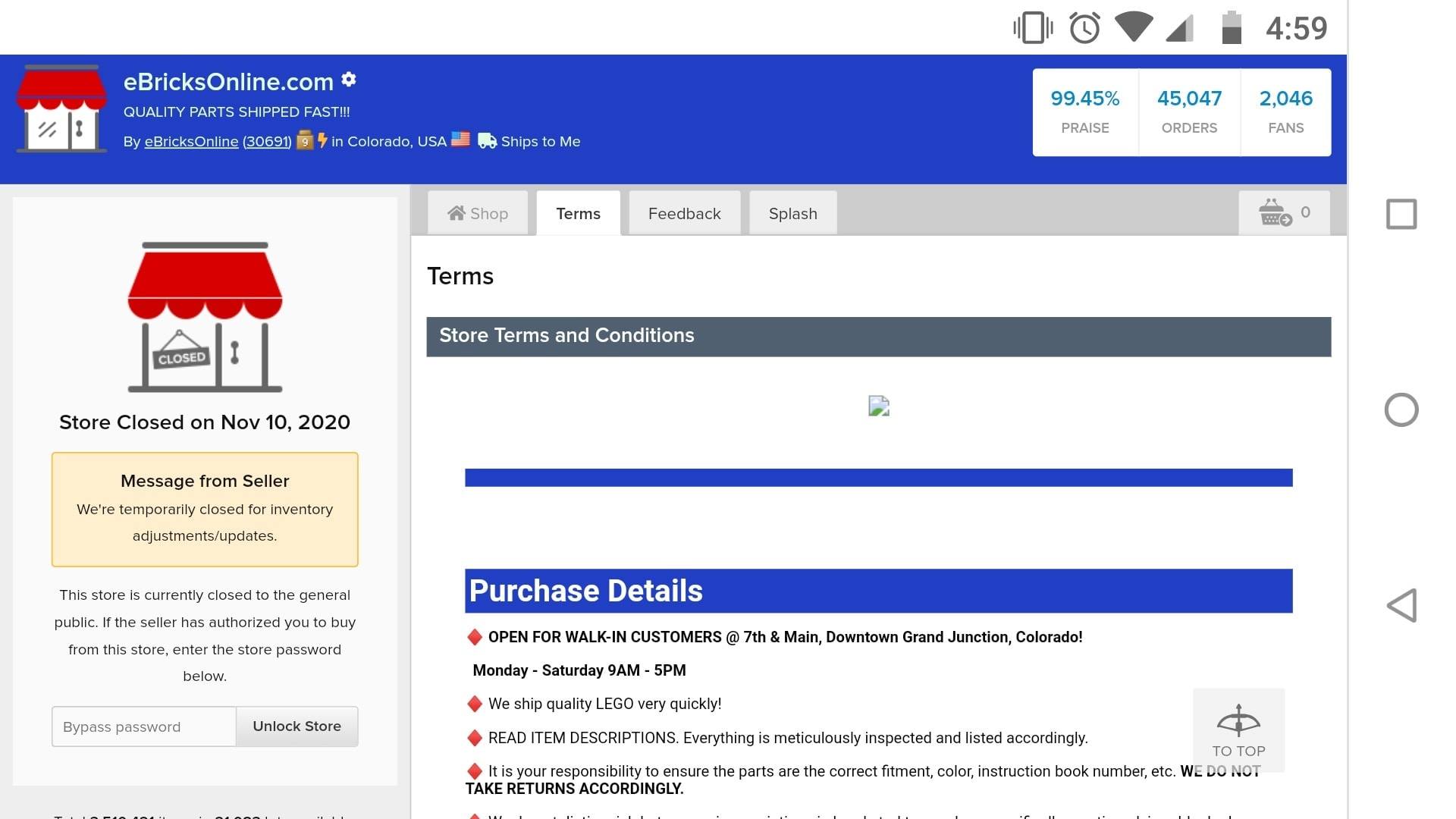Click the QUALITY PARTS SHIPPED FAST!!! tagline
Viewport: 1456px width, 819px height.
(237, 111)
